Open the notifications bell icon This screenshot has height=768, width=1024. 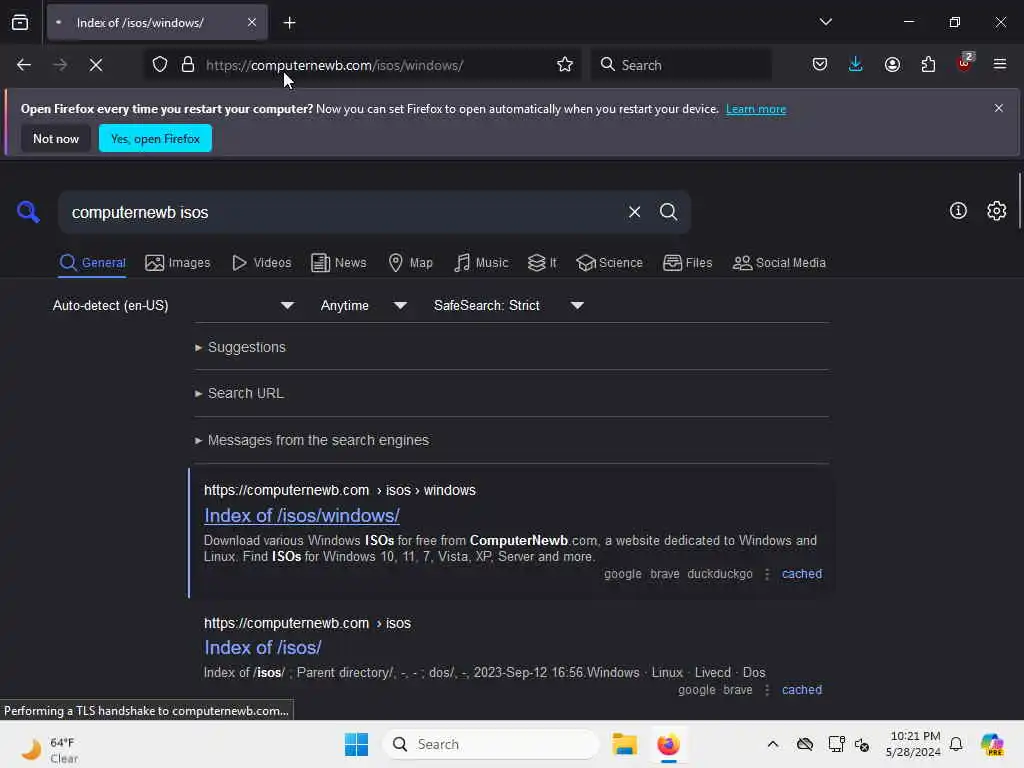click(956, 744)
